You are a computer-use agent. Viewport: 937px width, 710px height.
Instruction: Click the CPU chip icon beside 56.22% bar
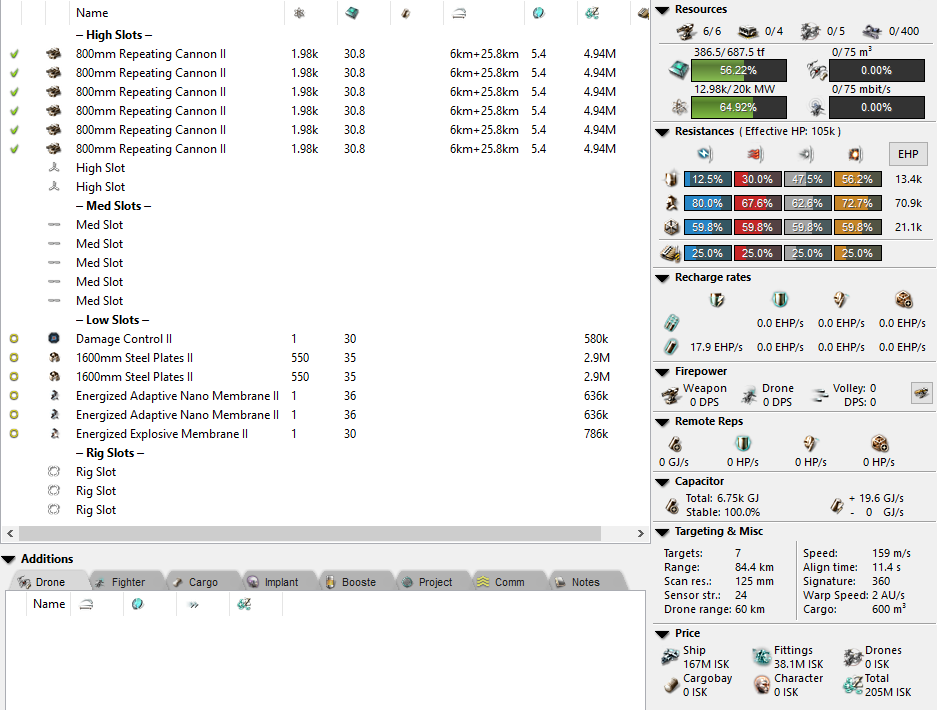click(679, 71)
